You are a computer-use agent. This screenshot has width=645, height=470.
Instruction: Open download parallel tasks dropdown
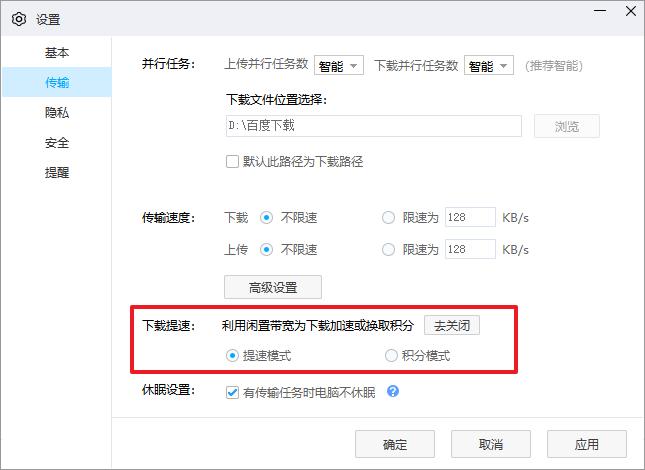click(489, 66)
